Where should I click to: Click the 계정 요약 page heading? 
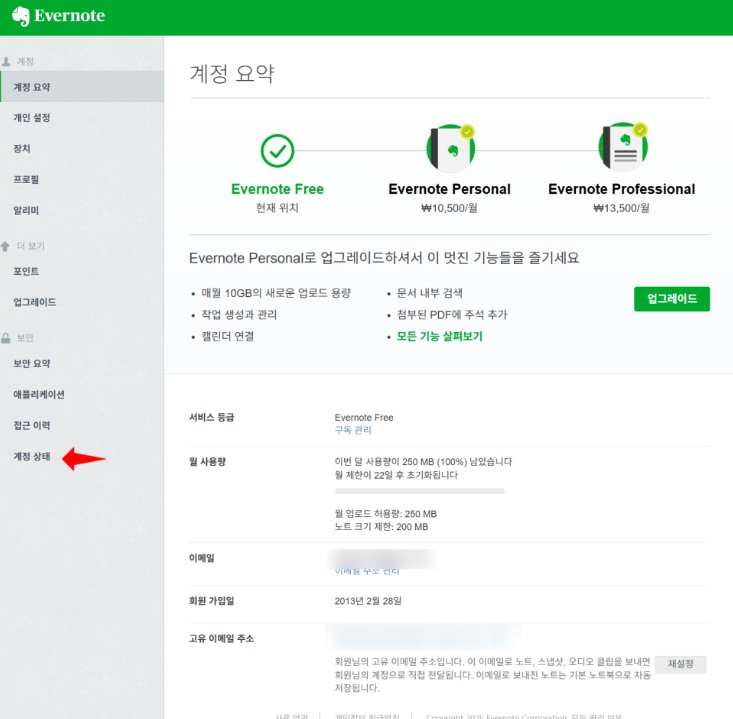(x=232, y=74)
